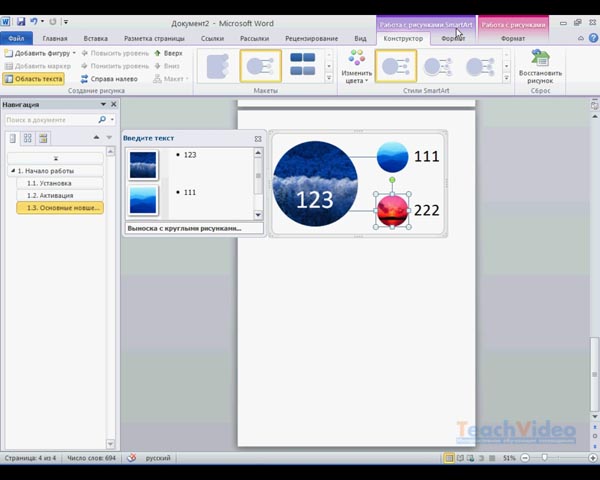Click the spelling check status bar icon
600x480 pixels.
(131, 458)
